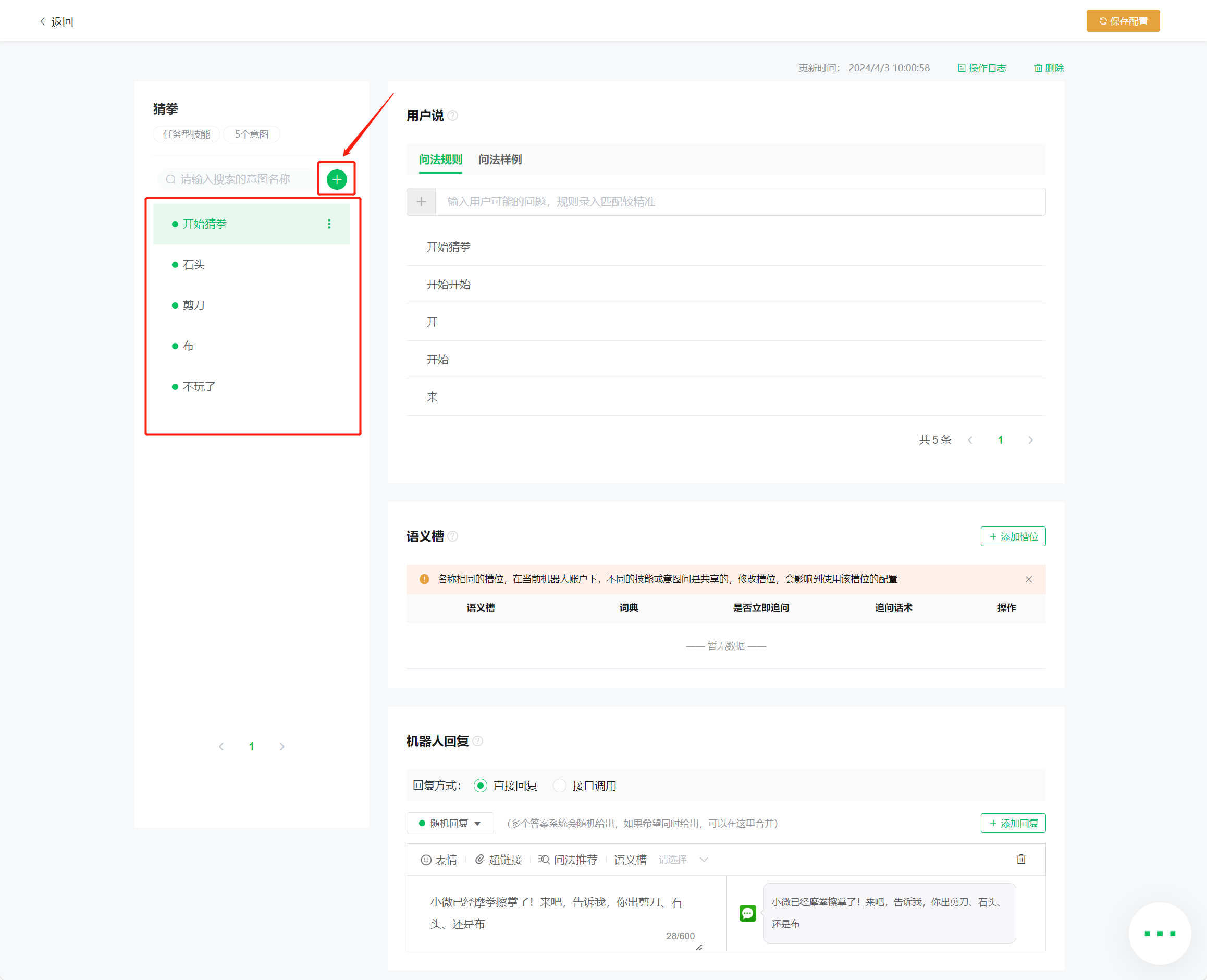Click the green add intent plus icon

pos(336,179)
